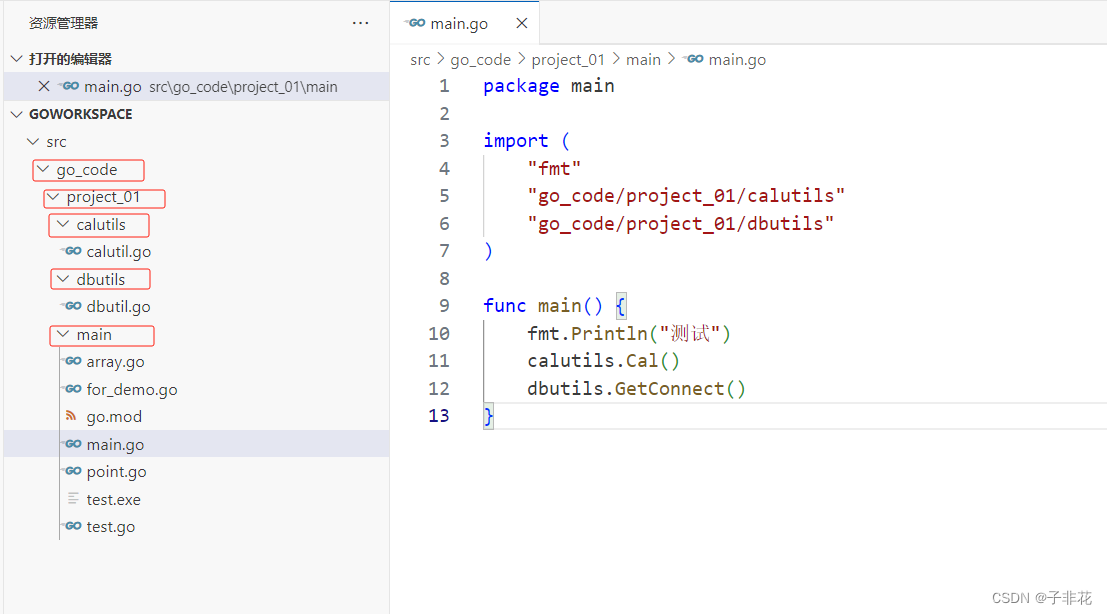Click the go.mod file icon

point(71,416)
